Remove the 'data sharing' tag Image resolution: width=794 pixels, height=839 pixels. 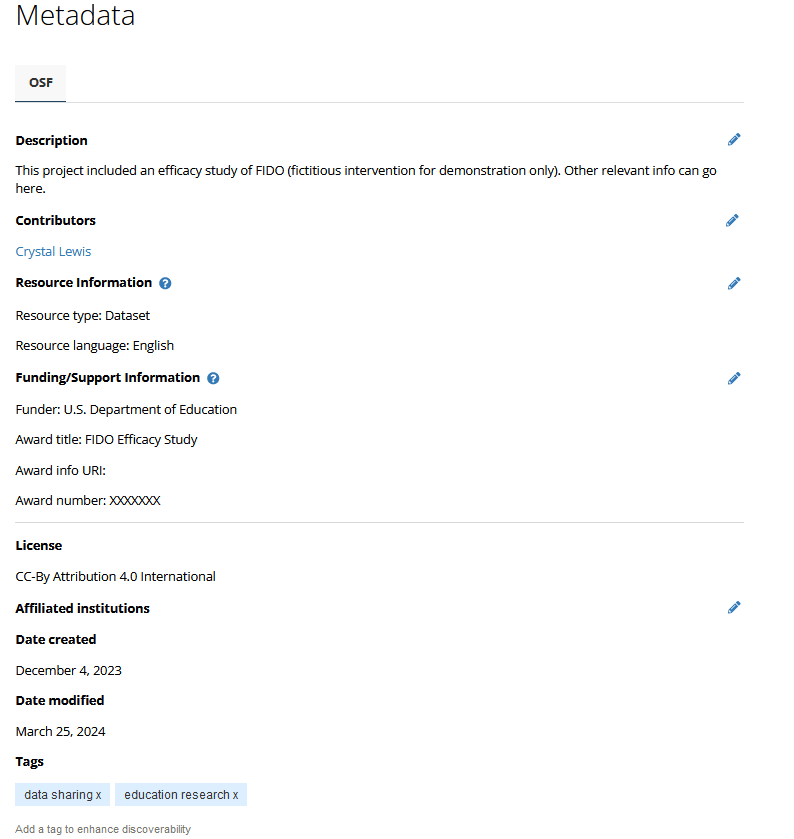98,795
